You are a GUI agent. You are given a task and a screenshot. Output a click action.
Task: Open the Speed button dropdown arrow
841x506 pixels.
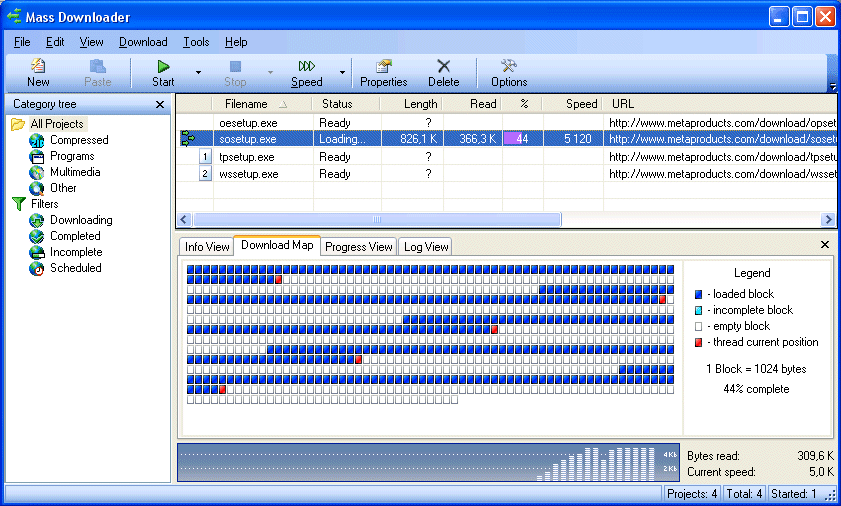click(342, 73)
